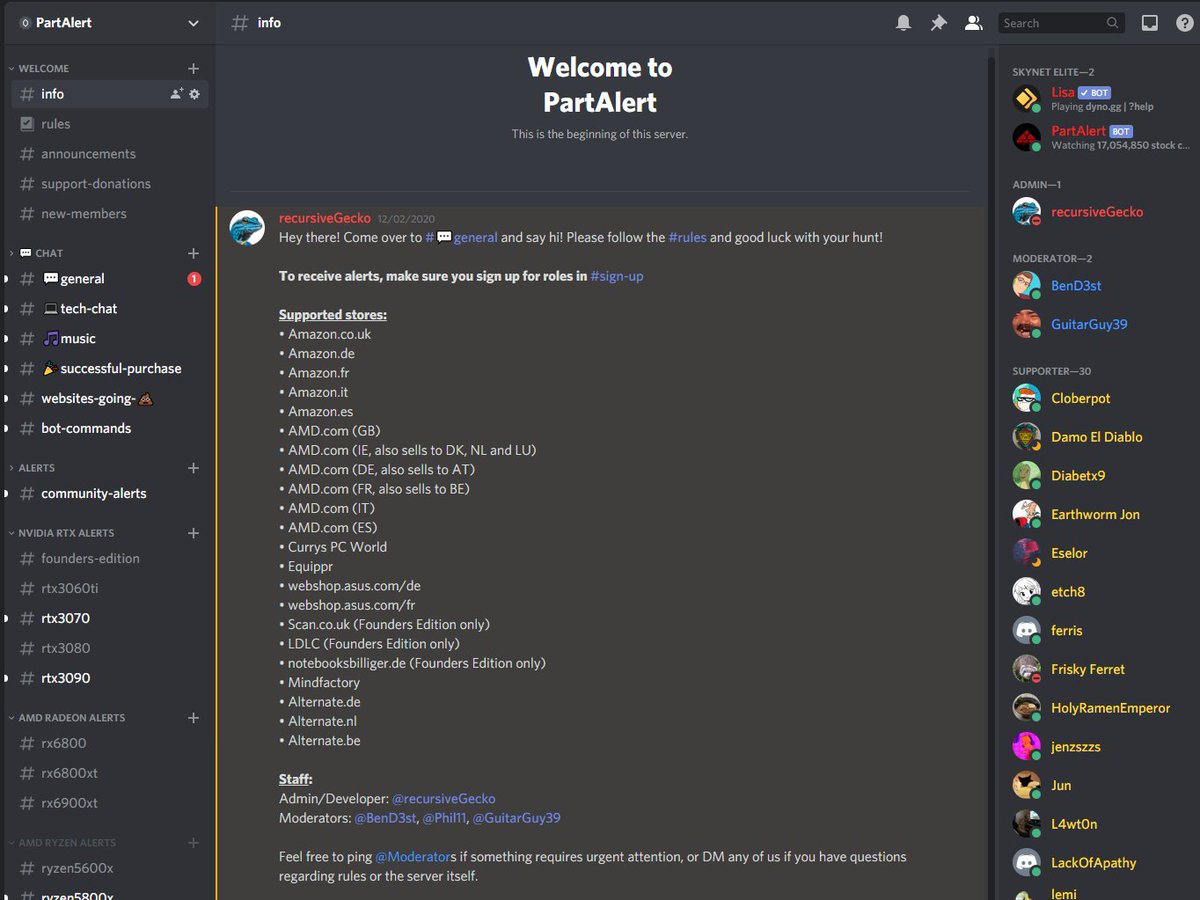Screen dimensions: 1200x900
Task: Open the rtx3080 channel
Action: pos(110,649)
